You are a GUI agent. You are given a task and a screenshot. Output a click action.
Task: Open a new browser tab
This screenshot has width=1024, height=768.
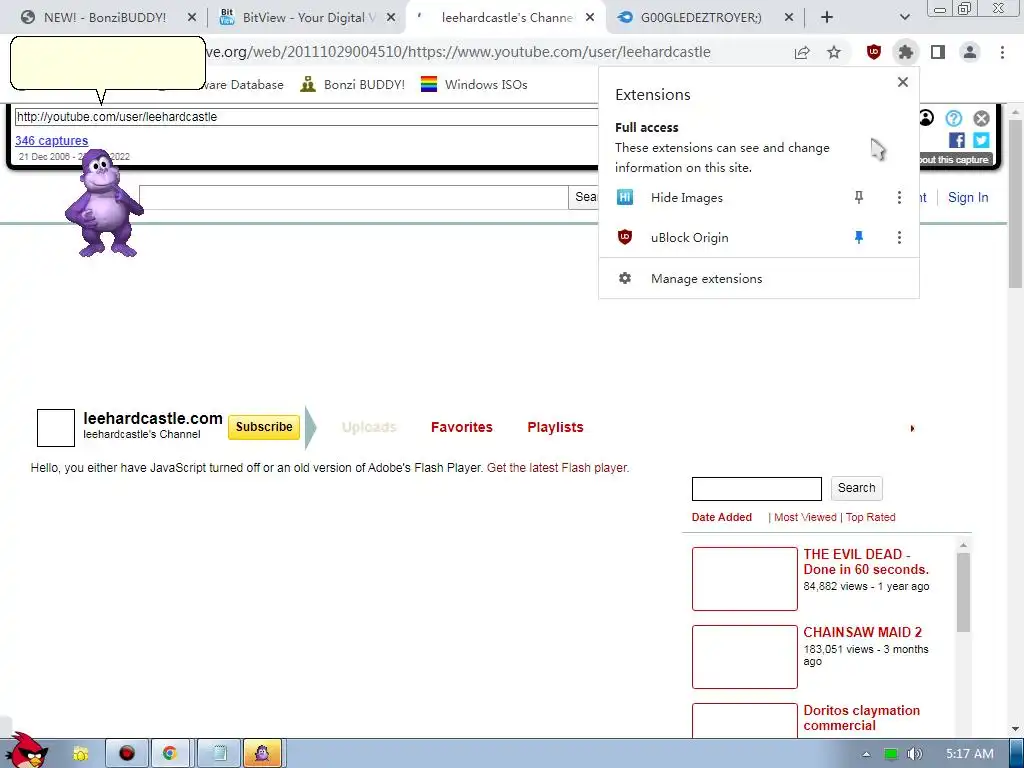pyautogui.click(x=827, y=18)
